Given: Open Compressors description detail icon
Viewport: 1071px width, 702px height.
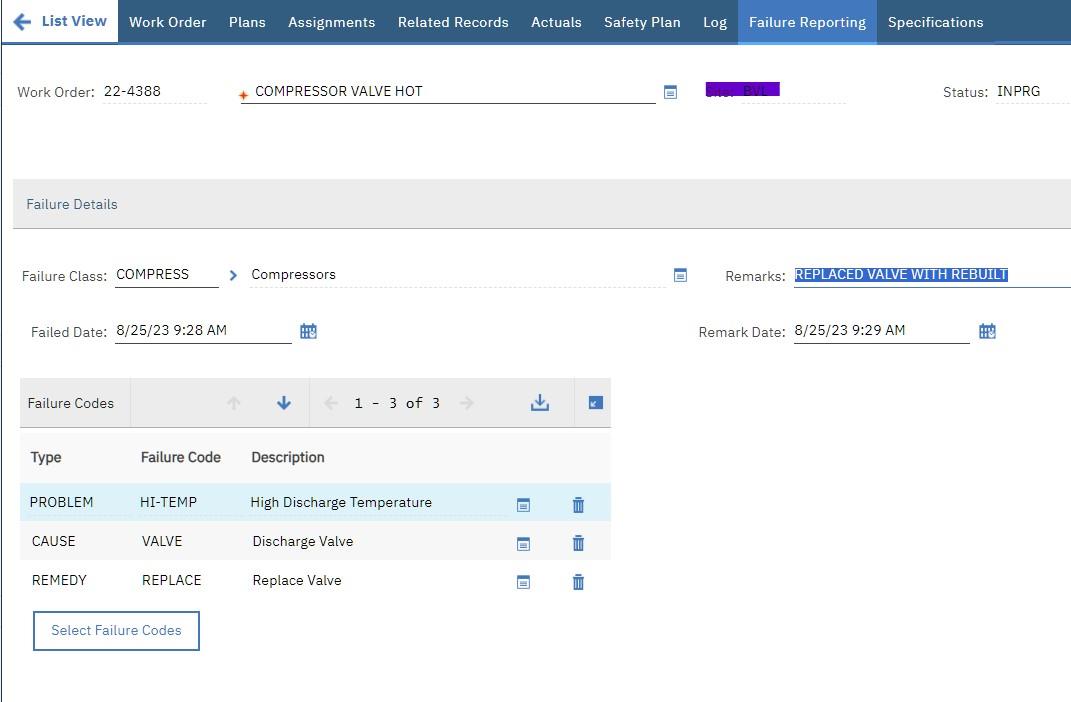Looking at the screenshot, I should pyautogui.click(x=680, y=275).
